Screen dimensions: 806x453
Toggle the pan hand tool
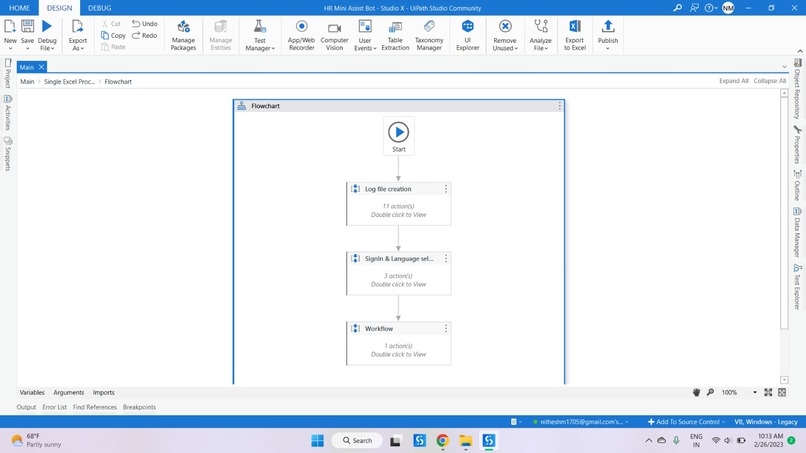696,392
